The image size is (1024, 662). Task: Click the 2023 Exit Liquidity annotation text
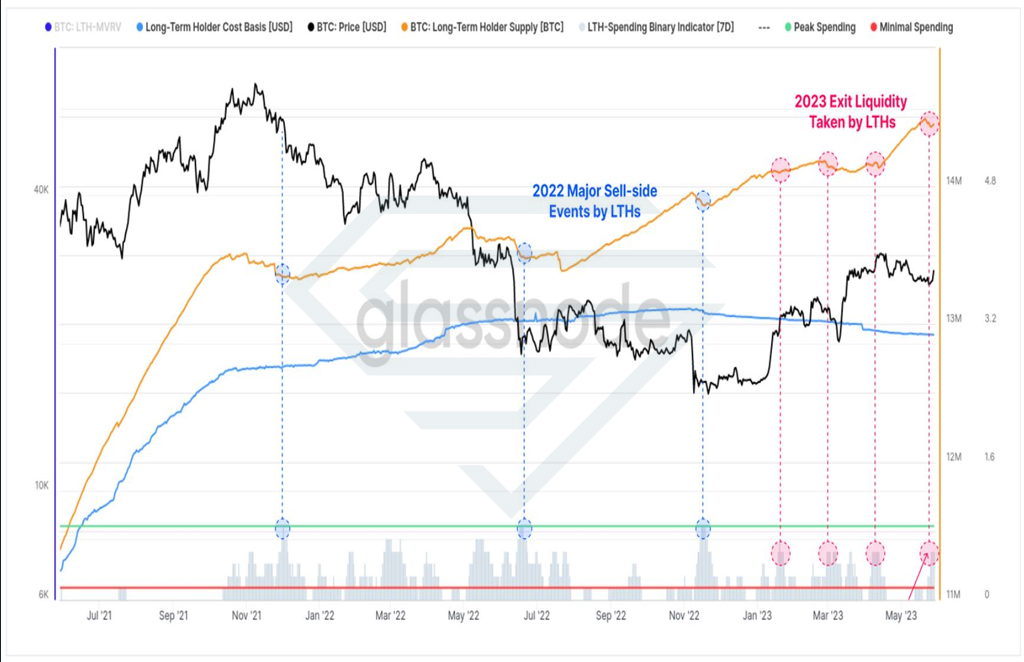[x=851, y=112]
